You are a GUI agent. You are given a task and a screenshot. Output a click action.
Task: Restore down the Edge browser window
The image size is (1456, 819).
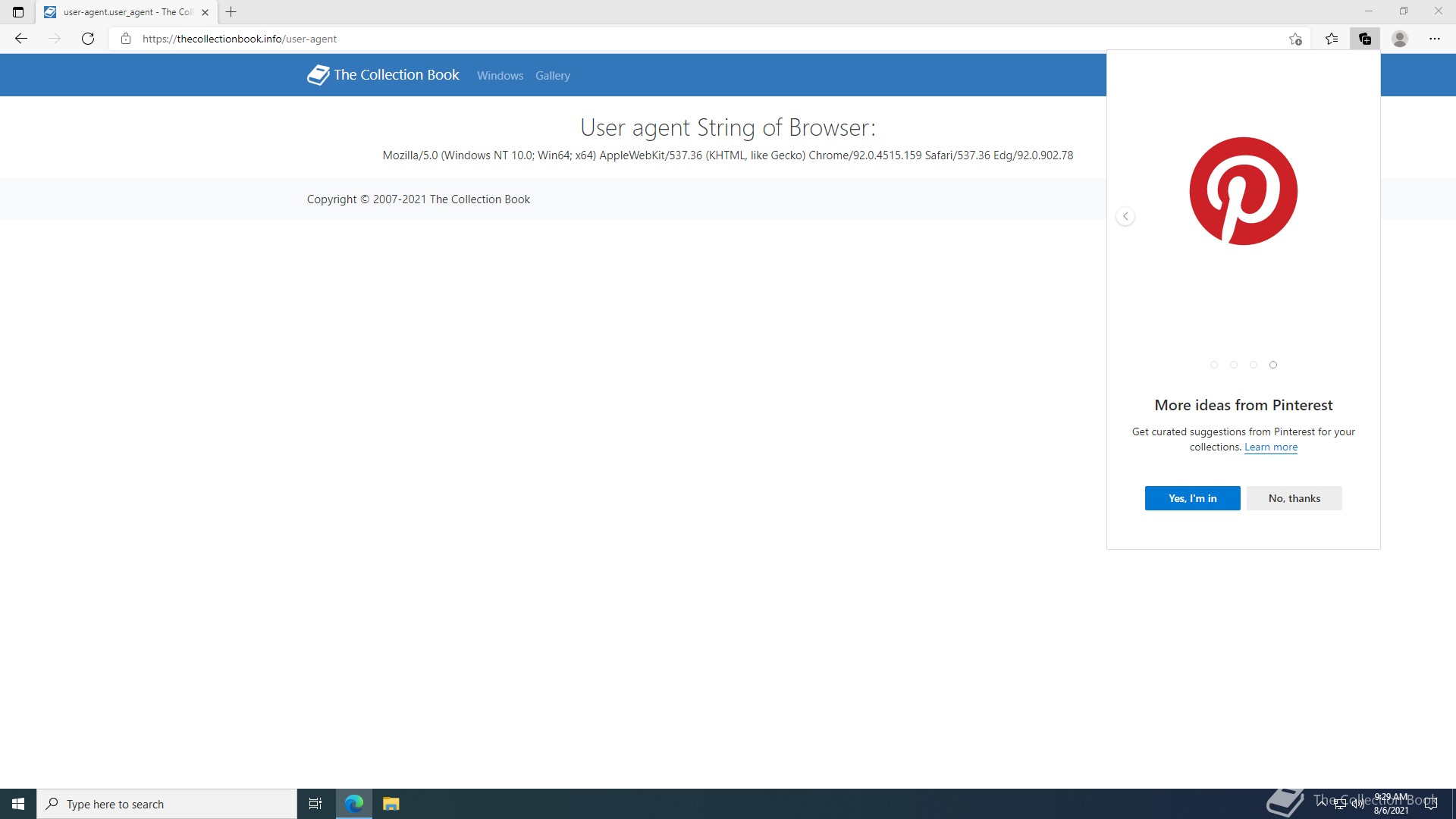[1404, 11]
